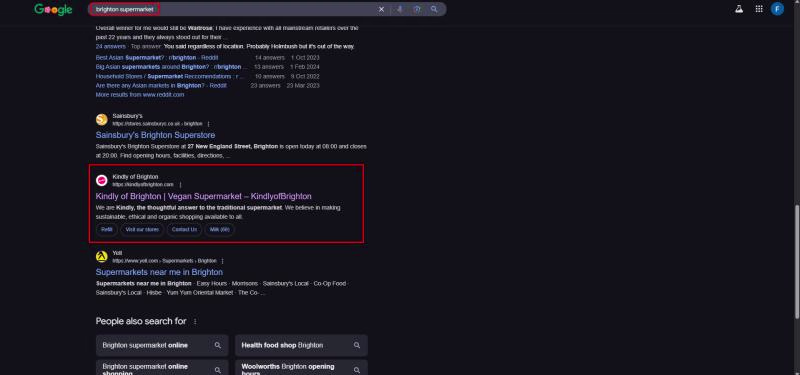Search Woolworths Brighton opening hours suggestion

[x=301, y=368]
